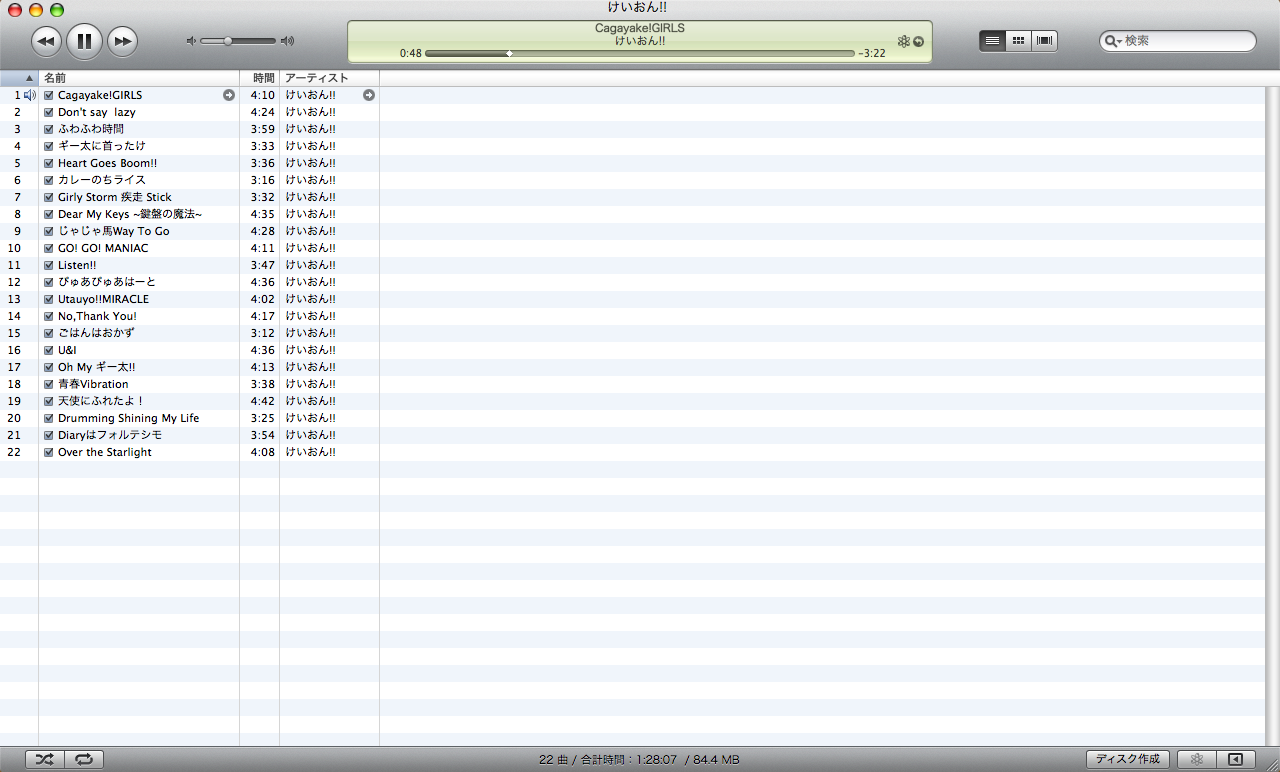Screen dimensions: 1280x772
Task: Click the red close window button
Action: tap(15, 9)
